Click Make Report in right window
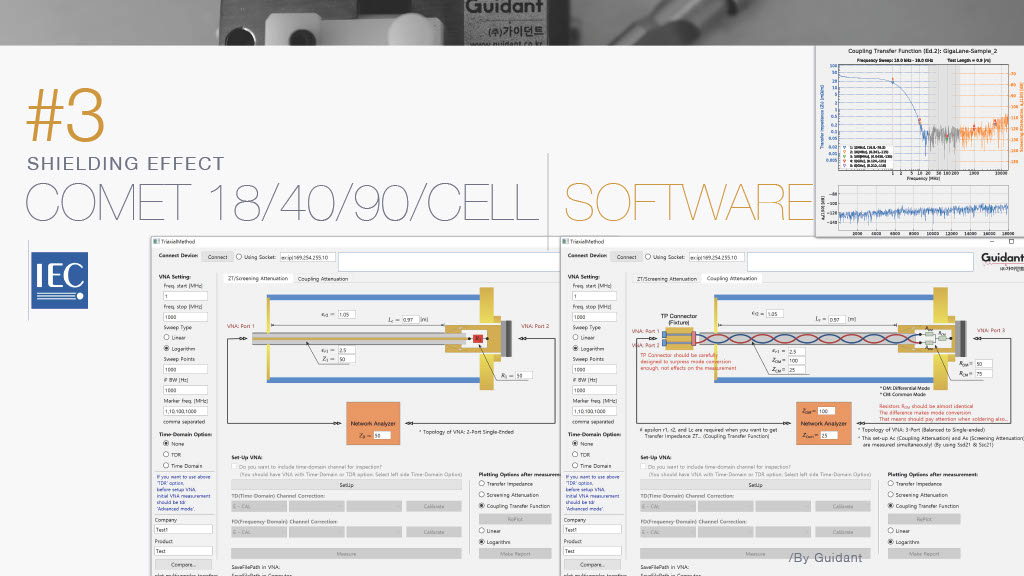 [924, 554]
